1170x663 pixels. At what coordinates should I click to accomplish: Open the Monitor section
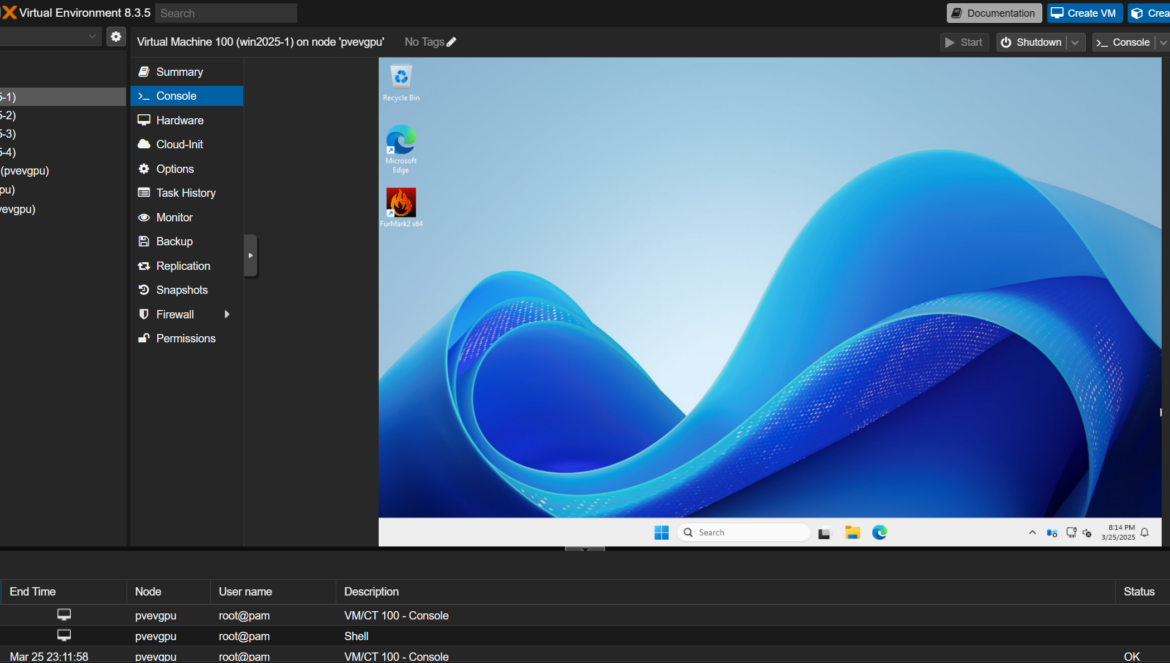point(187,218)
